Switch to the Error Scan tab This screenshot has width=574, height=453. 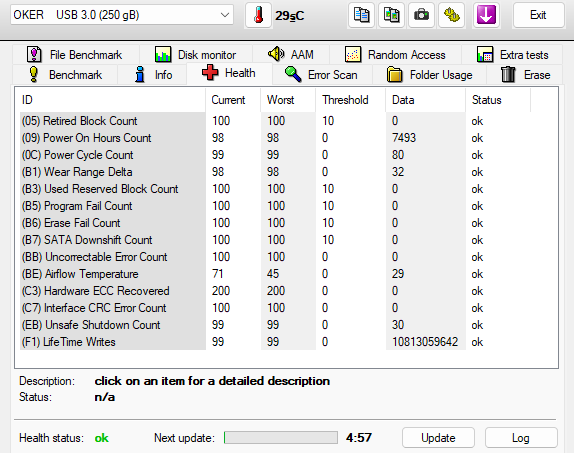coord(321,75)
